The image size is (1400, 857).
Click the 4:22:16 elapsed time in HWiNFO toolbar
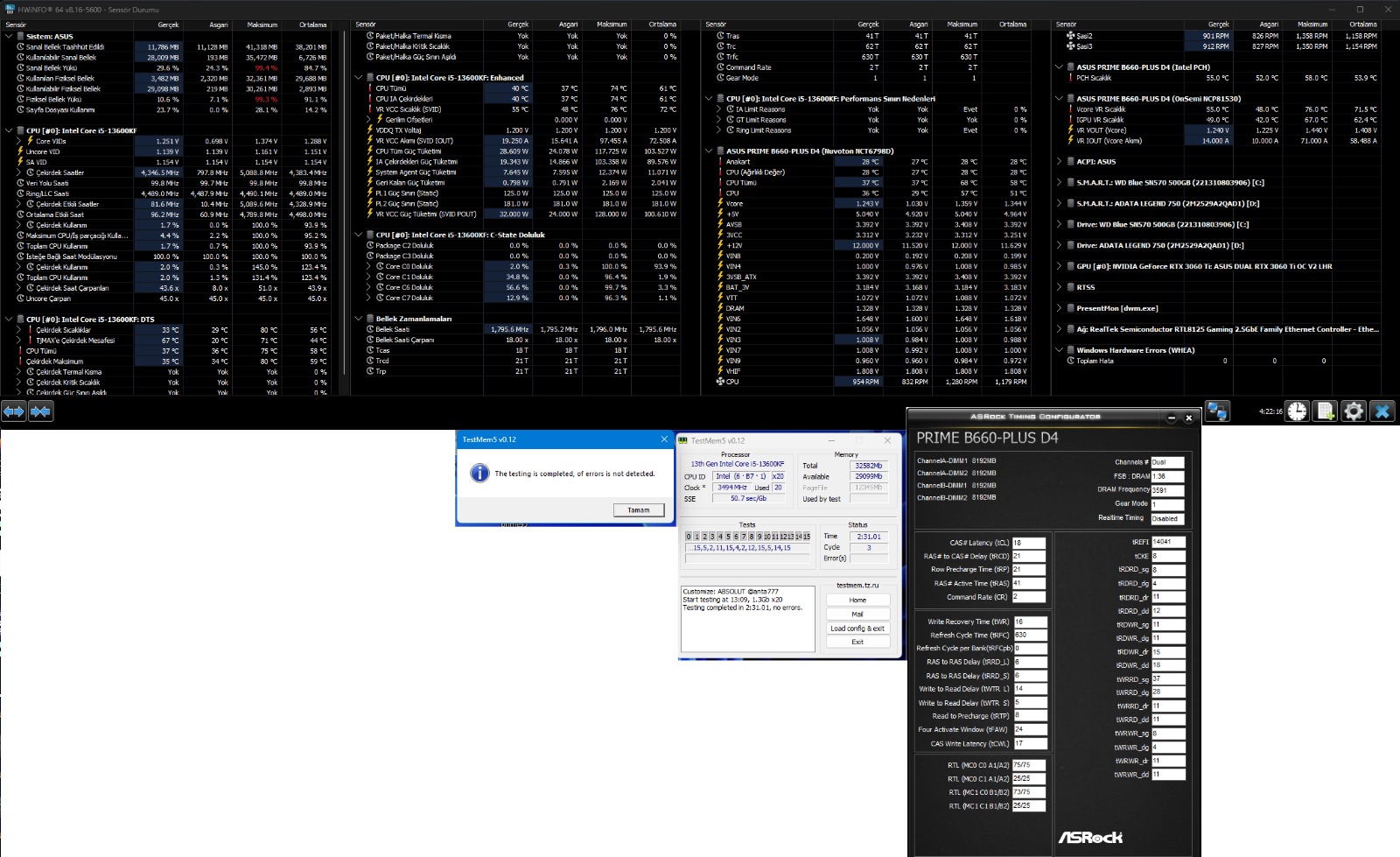1270,411
